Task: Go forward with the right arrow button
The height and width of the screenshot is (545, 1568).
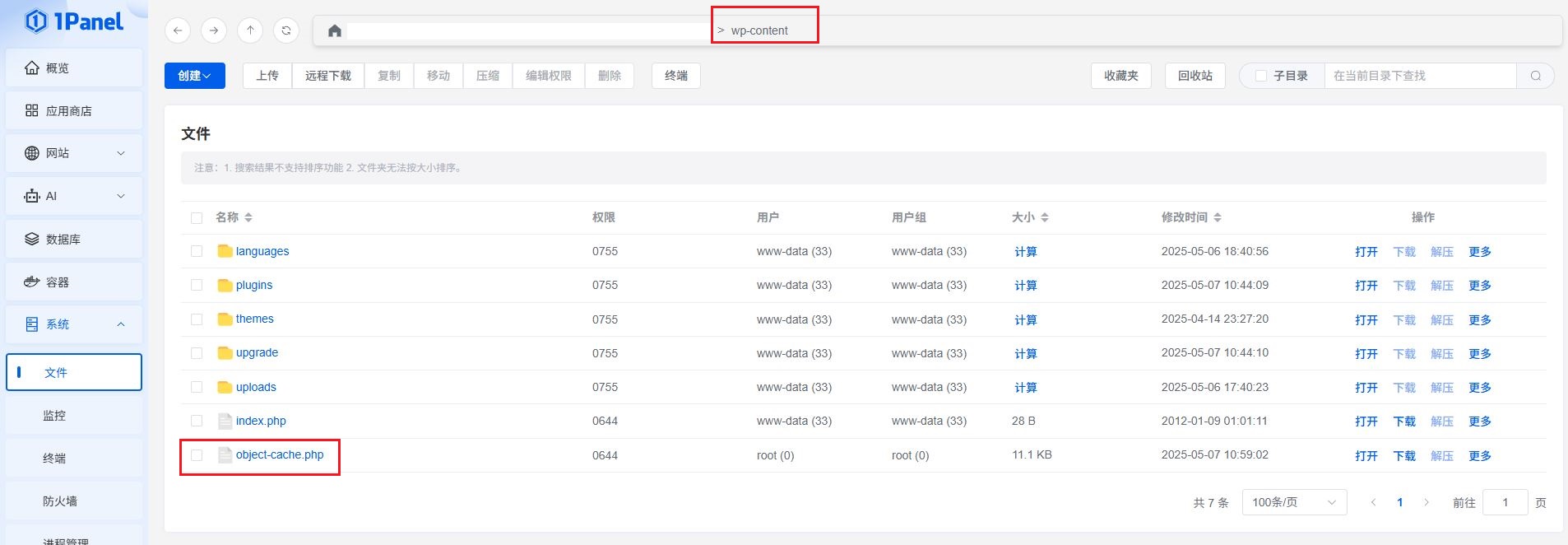Action: (x=214, y=30)
